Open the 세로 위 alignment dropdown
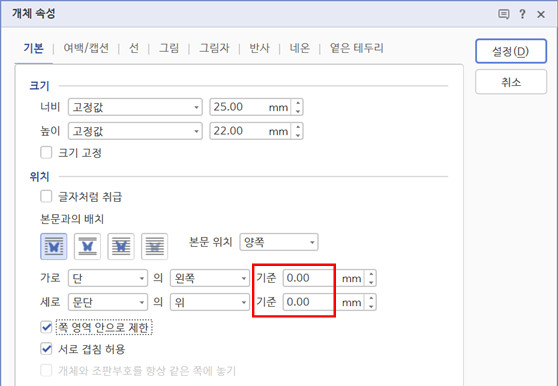The height and width of the screenshot is (386, 558). coord(210,302)
